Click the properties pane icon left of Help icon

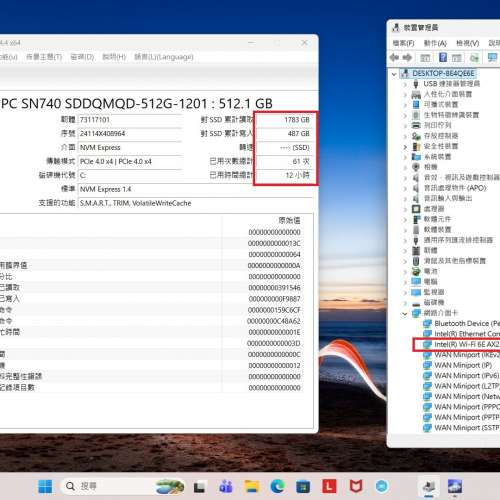pyautogui.click(x=425, y=58)
